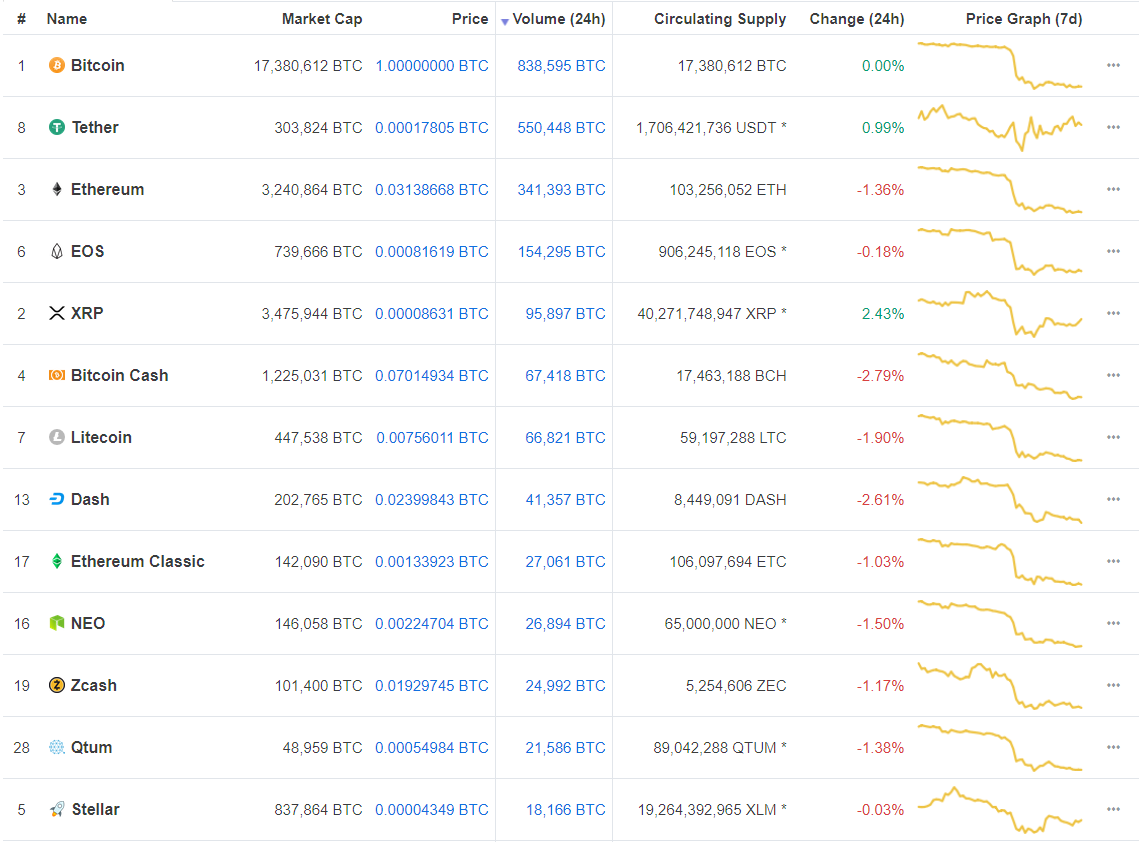Open the more options menu for Bitcoin
Viewport: 1143px width, 842px height.
(1113, 66)
